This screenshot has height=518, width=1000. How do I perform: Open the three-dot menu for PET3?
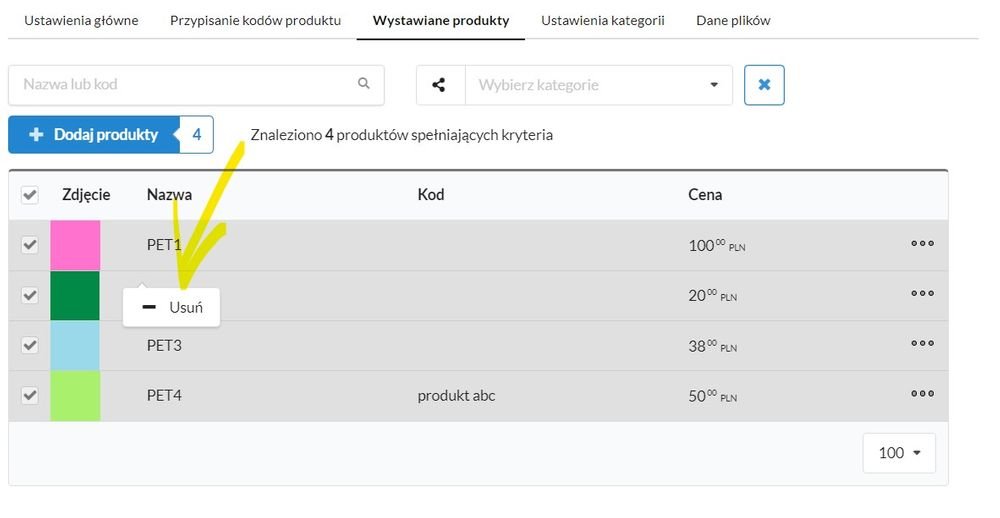pyautogui.click(x=922, y=343)
